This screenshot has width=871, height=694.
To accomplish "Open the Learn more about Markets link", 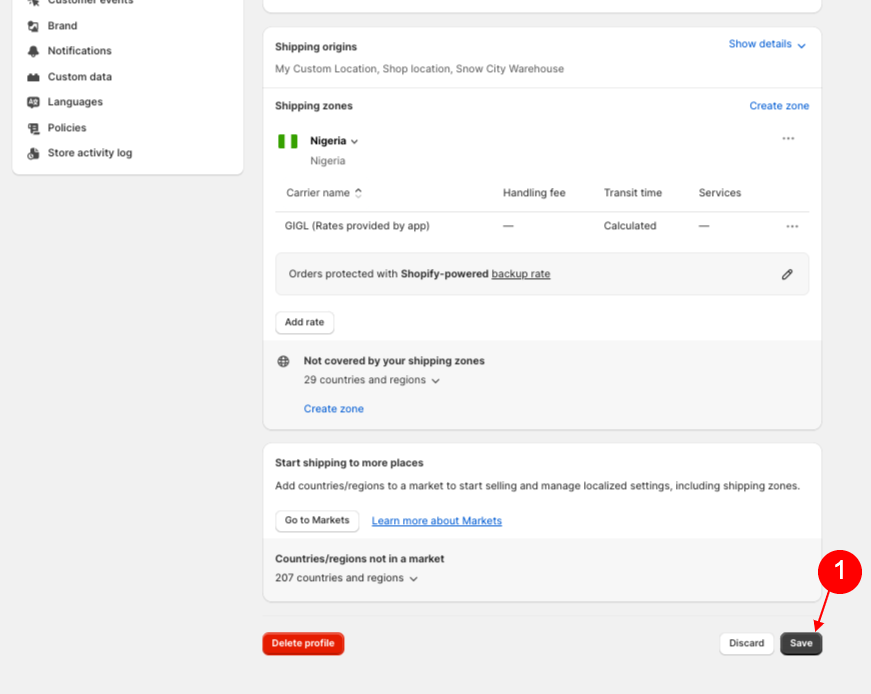I will [x=436, y=521].
